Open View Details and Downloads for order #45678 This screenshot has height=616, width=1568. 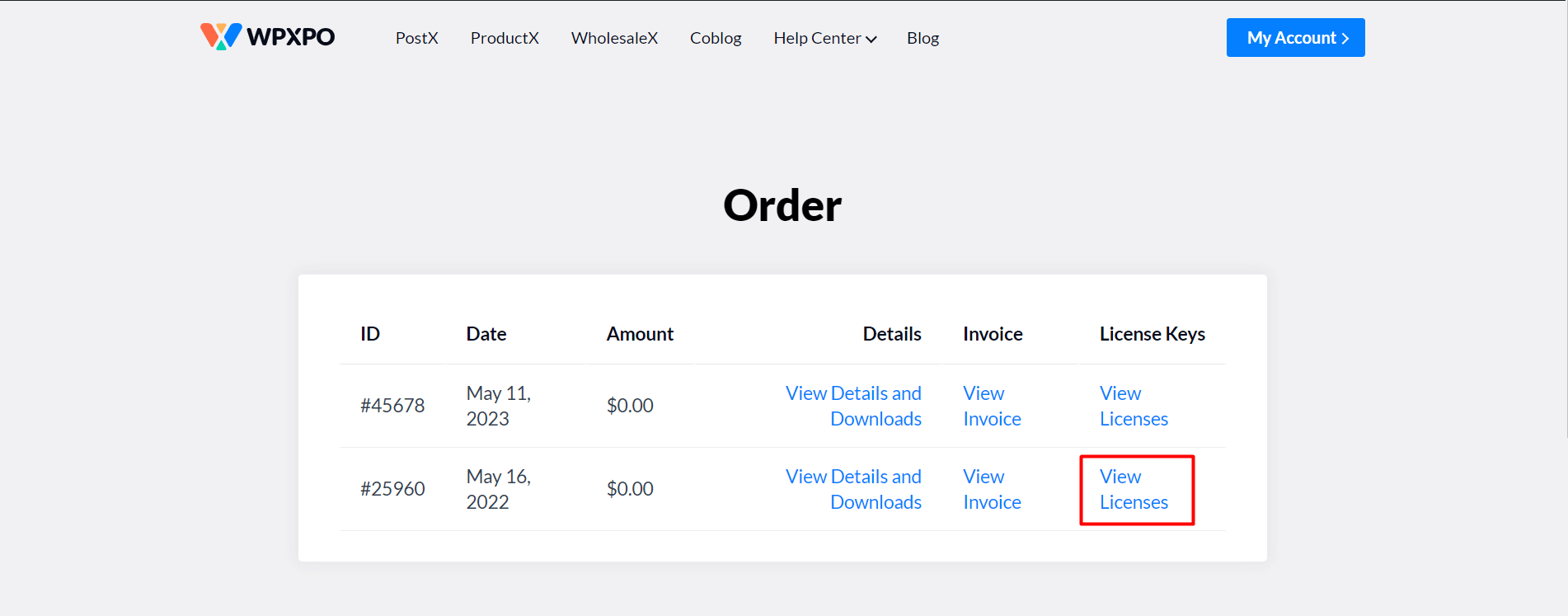tap(853, 406)
